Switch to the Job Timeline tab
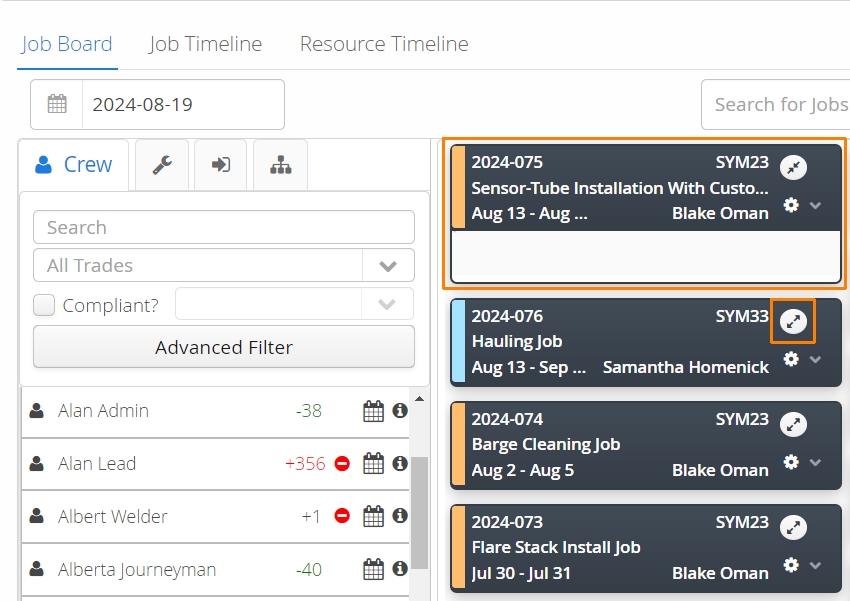The width and height of the screenshot is (850, 601). [x=205, y=44]
